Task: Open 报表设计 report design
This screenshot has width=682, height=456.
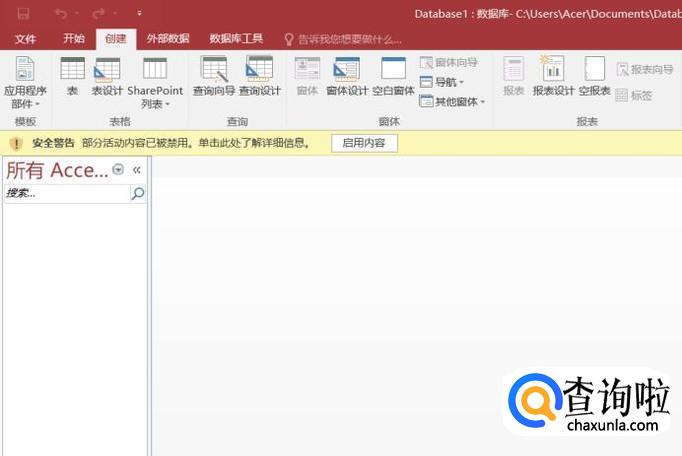Action: tap(553, 76)
